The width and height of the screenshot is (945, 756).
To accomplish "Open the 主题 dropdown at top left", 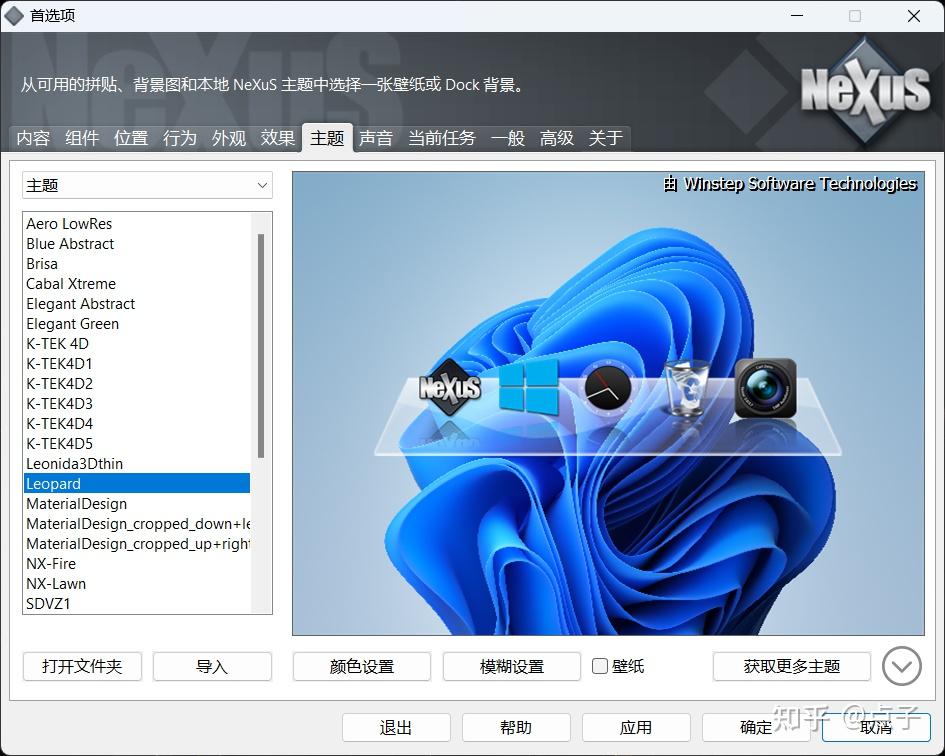I will pos(145,185).
